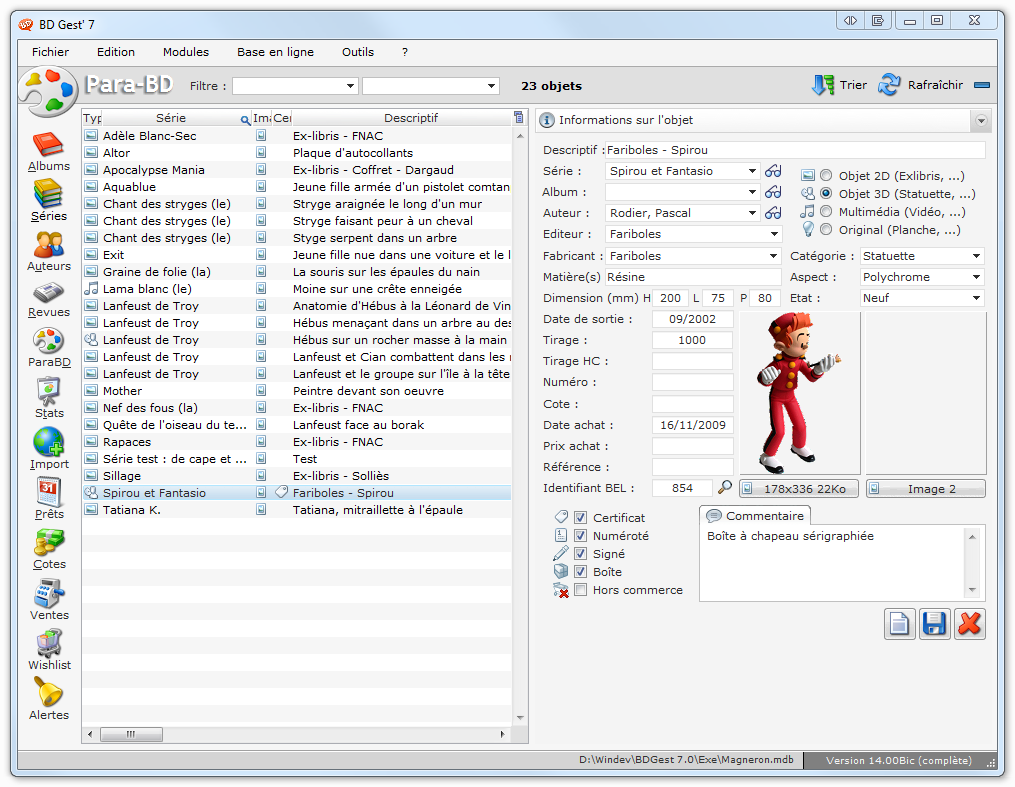
Task: Click the Rafraîchir refresh icon
Action: click(889, 85)
